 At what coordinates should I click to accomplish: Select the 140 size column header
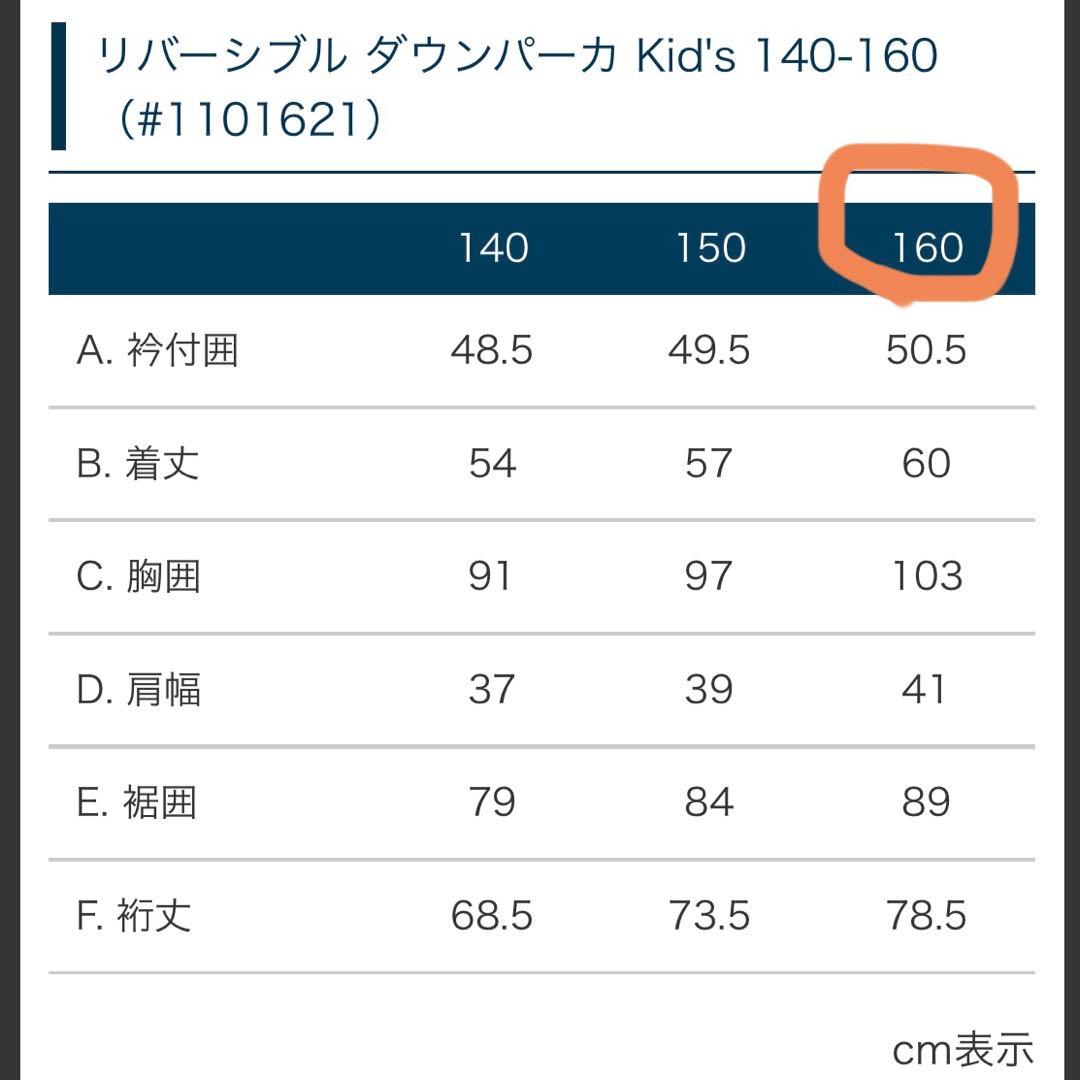(493, 248)
